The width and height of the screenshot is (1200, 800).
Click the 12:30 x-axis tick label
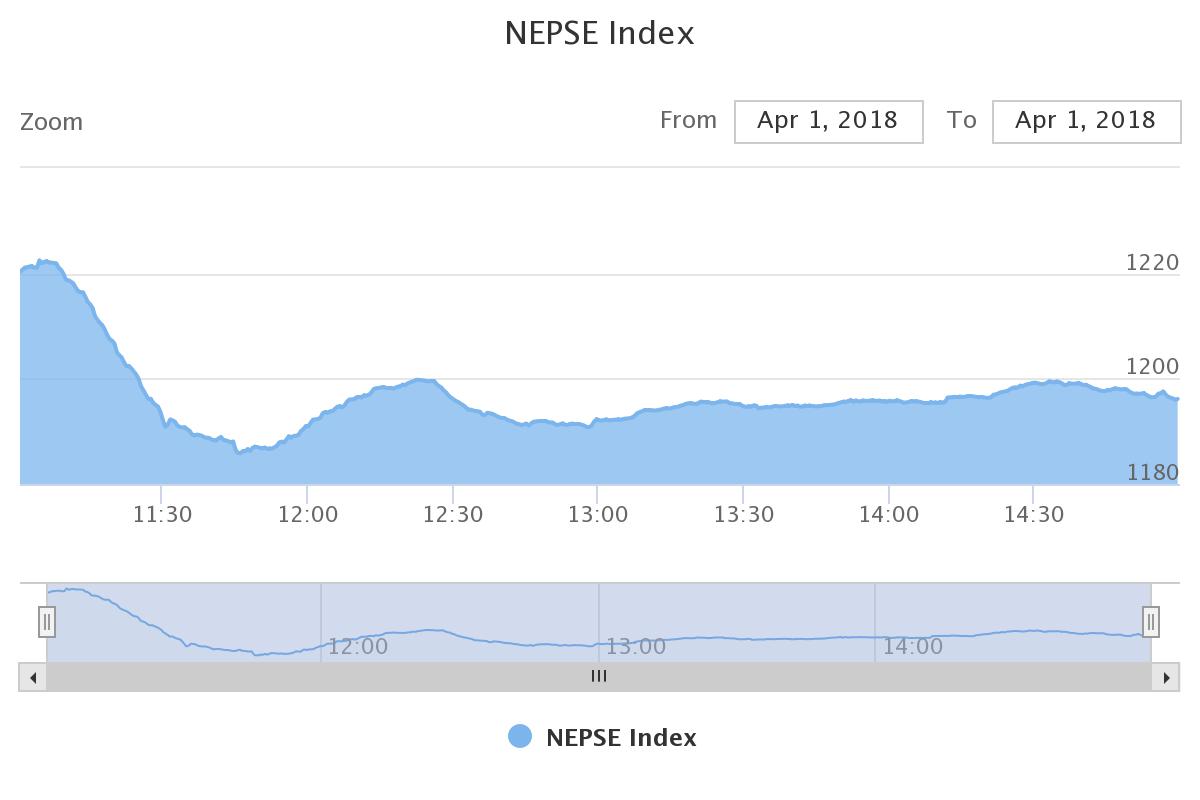click(453, 515)
